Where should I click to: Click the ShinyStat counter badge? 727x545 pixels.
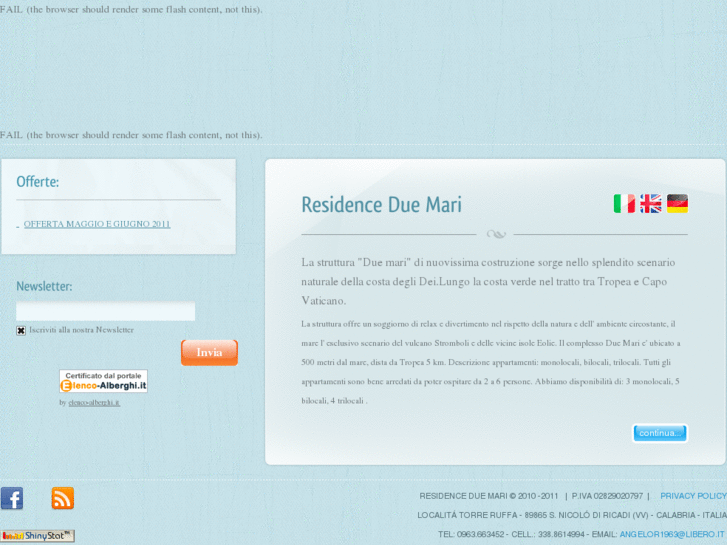[x=38, y=536]
